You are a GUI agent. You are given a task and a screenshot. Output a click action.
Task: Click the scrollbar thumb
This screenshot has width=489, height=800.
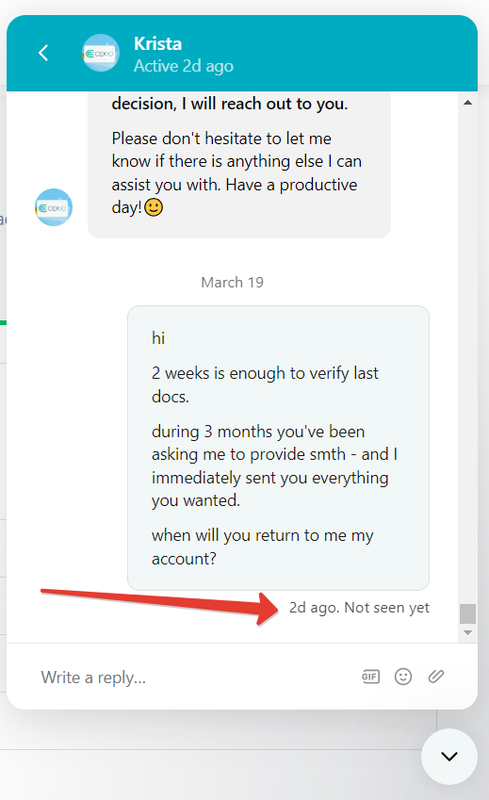[x=468, y=614]
